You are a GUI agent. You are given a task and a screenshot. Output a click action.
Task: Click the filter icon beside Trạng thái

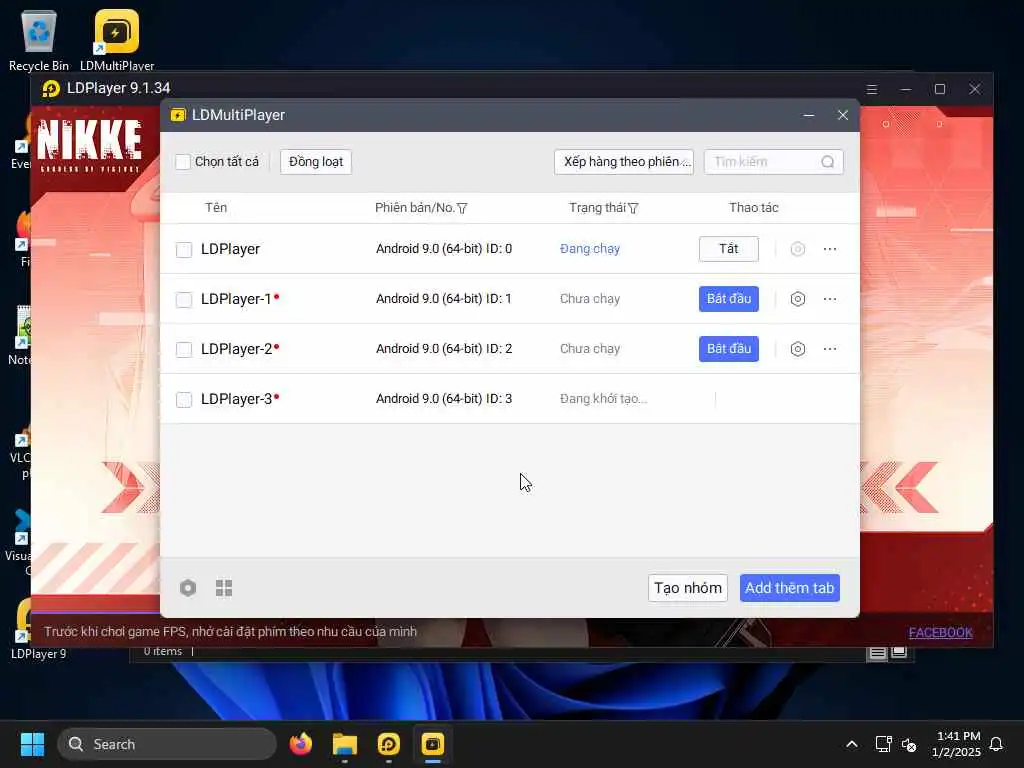pos(633,208)
